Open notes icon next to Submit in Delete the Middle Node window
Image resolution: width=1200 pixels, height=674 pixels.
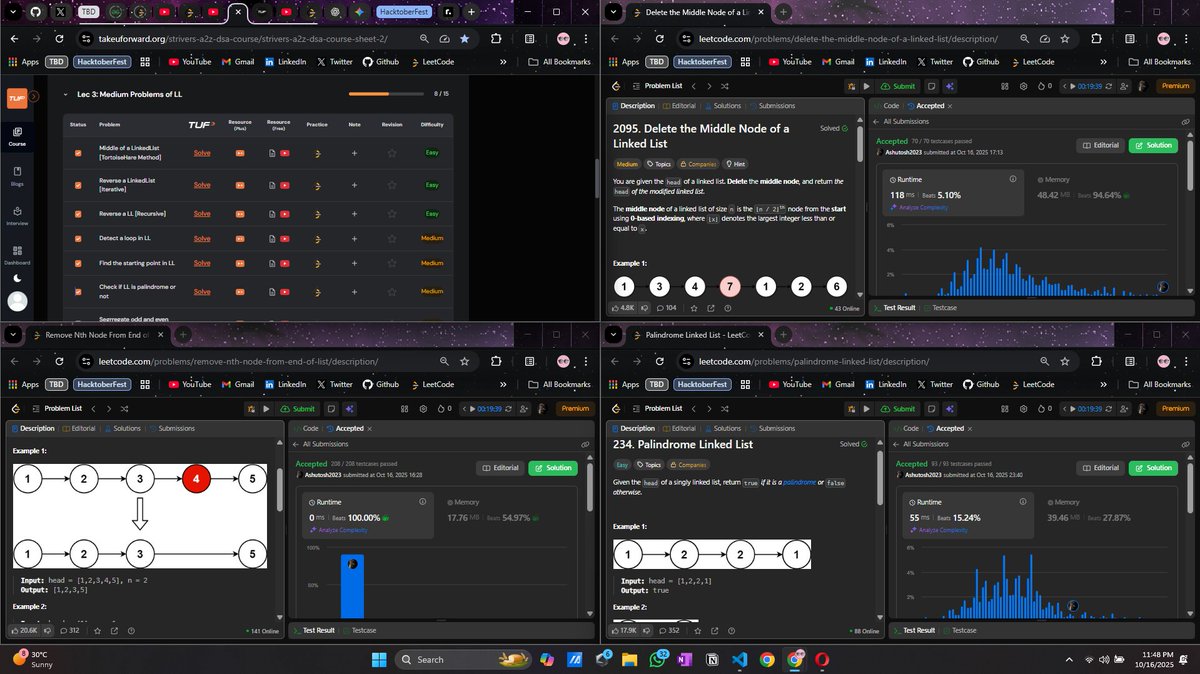(931, 86)
